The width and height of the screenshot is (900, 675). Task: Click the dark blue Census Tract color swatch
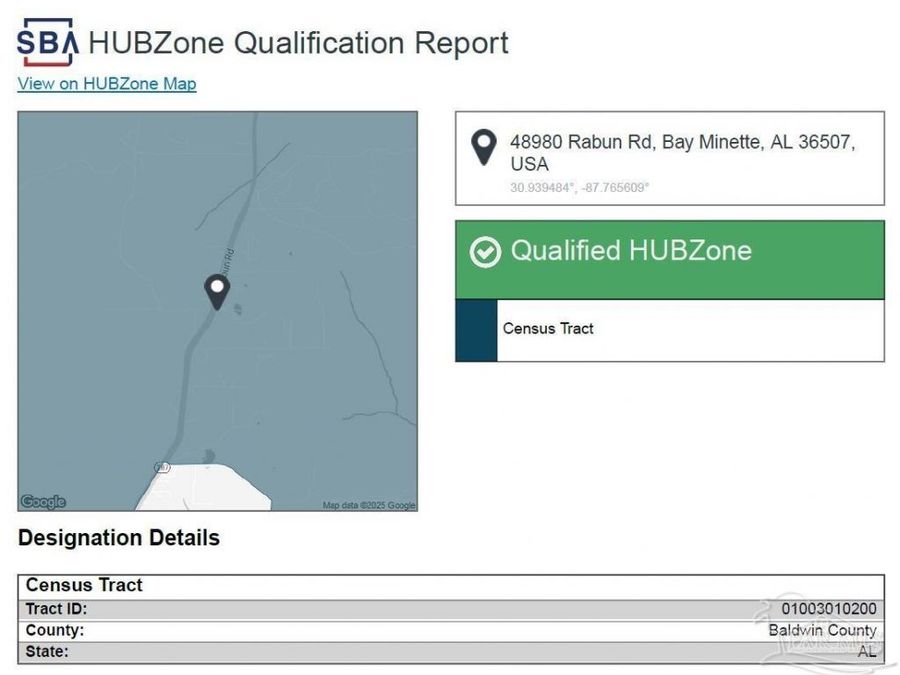(476, 330)
